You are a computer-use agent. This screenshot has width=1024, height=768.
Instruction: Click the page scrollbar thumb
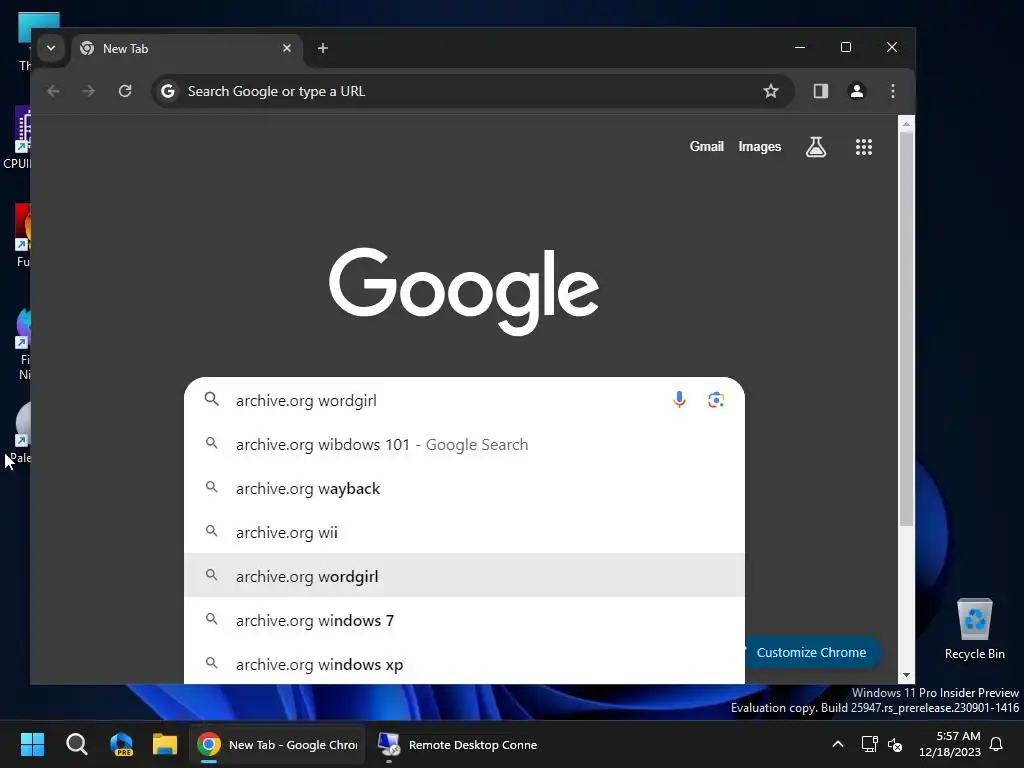coord(906,329)
